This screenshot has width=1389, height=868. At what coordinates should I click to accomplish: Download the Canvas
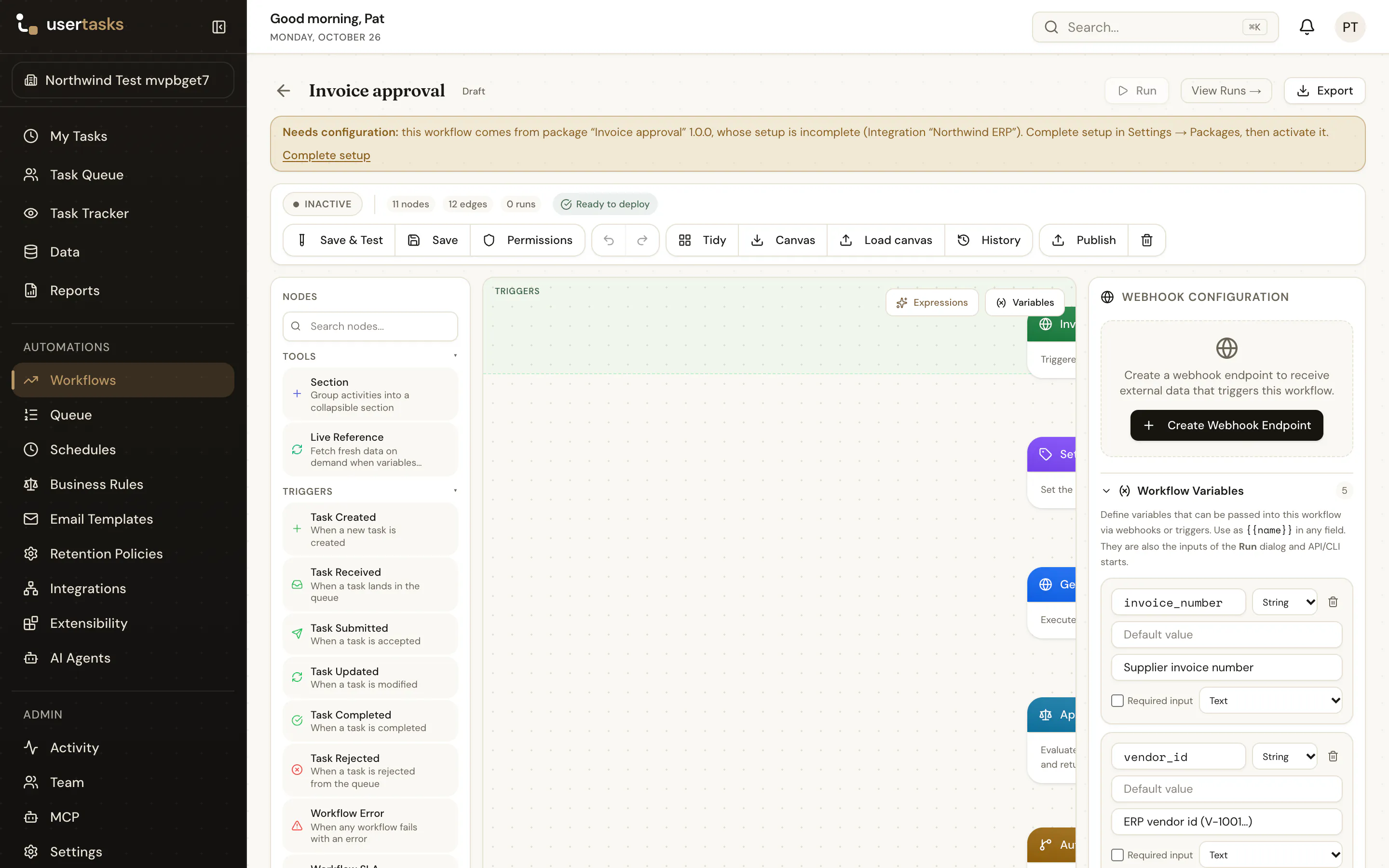[783, 240]
